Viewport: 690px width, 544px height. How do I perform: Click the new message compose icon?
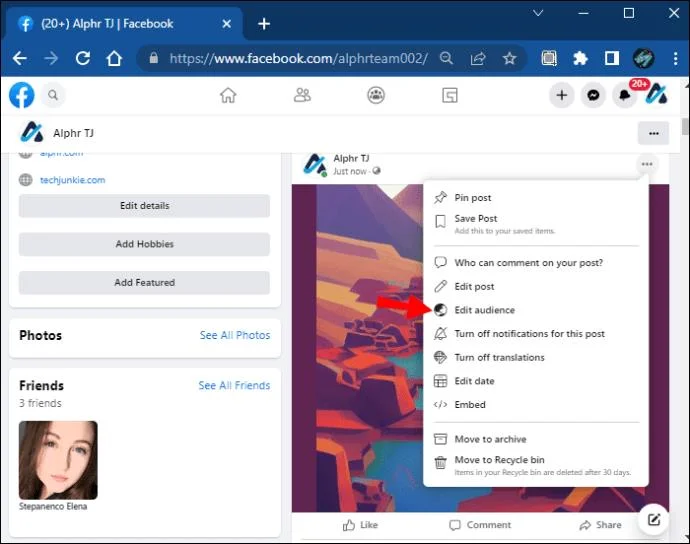point(653,520)
